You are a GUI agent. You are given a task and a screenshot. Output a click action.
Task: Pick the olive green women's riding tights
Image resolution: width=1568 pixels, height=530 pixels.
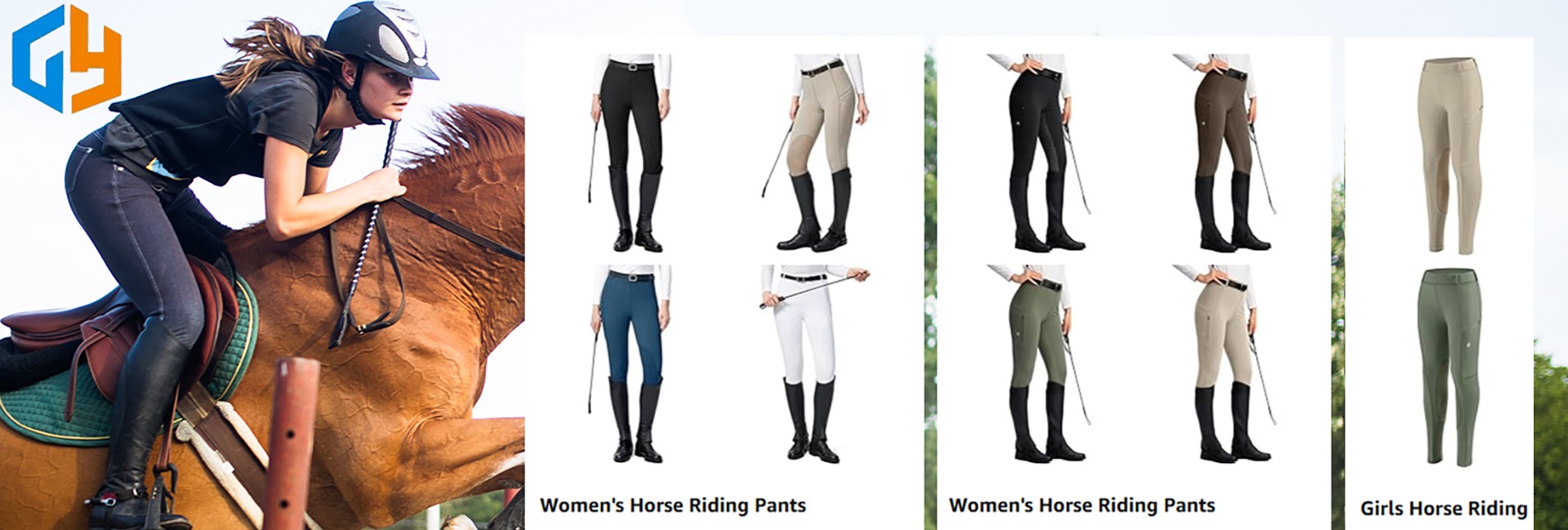coord(1039,363)
